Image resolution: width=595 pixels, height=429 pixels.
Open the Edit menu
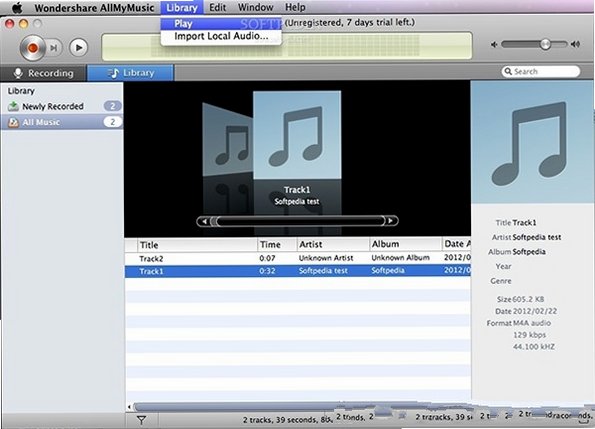click(217, 7)
